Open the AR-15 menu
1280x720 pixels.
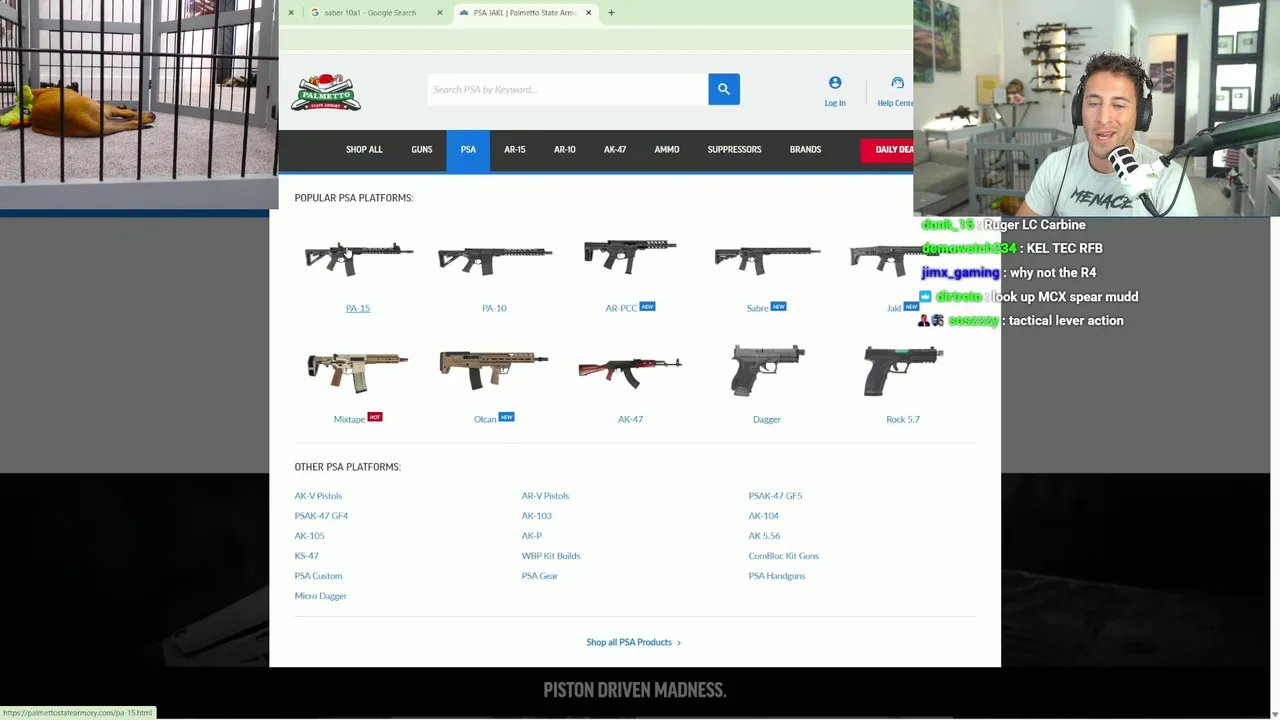tap(515, 149)
